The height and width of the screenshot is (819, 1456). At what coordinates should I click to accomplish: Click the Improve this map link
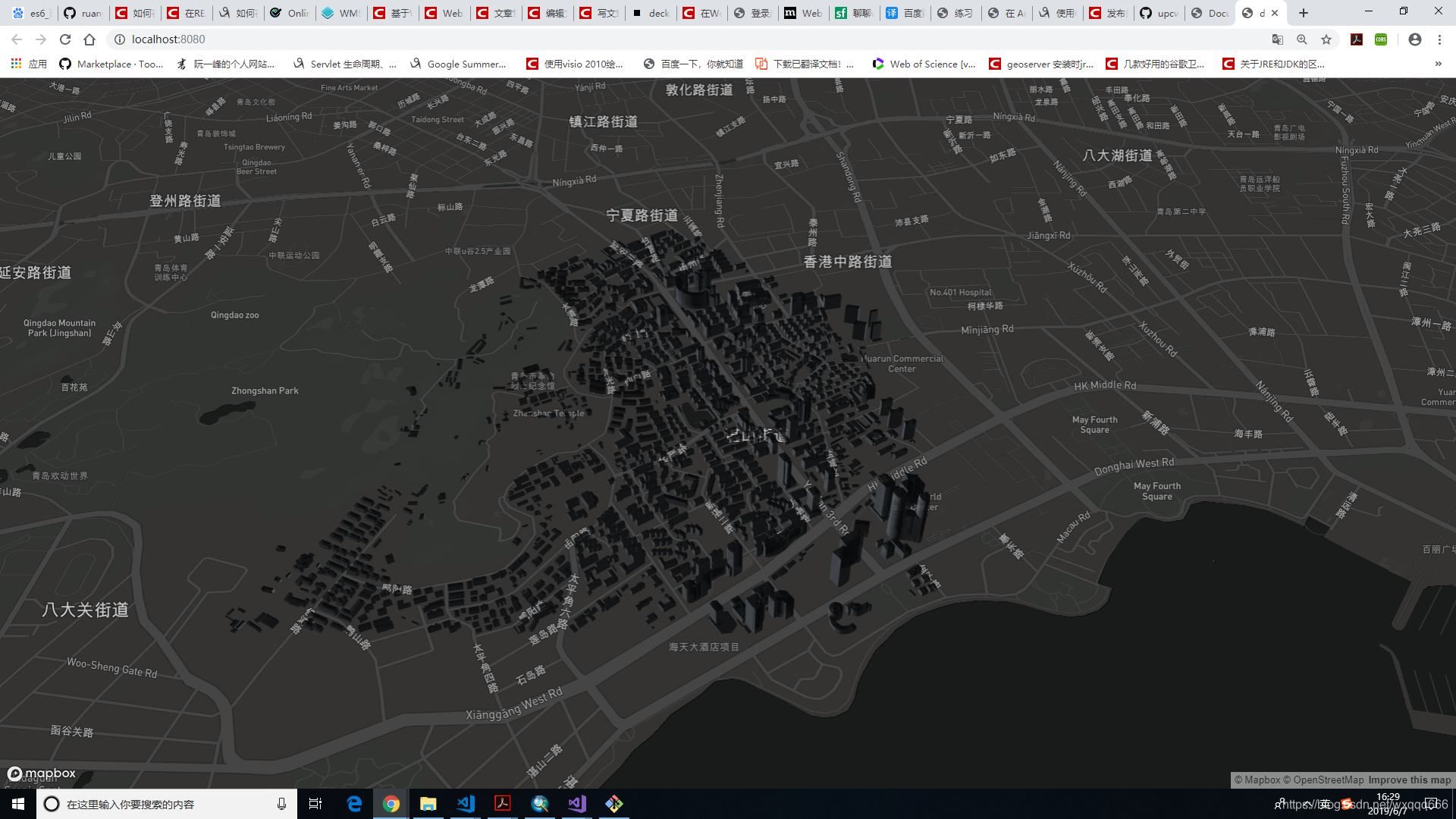click(1409, 780)
